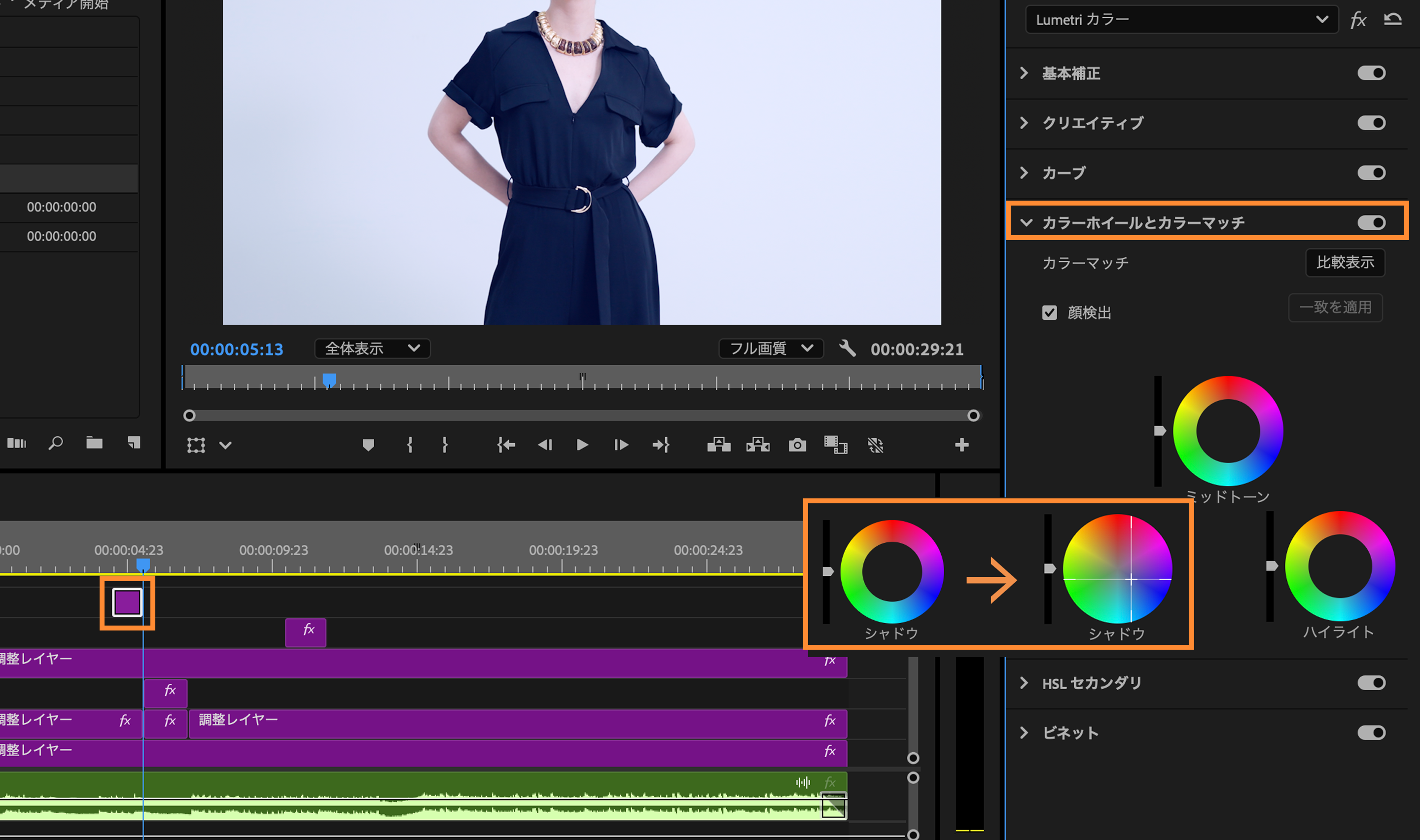This screenshot has height=840, width=1420.
Task: Click the Lift button icon
Action: 719,445
